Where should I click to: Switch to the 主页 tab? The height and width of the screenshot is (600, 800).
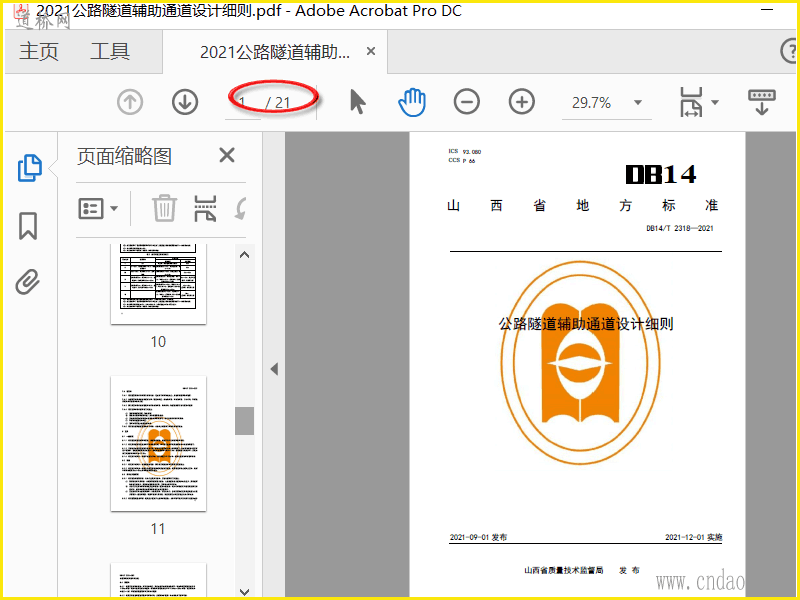point(39,52)
